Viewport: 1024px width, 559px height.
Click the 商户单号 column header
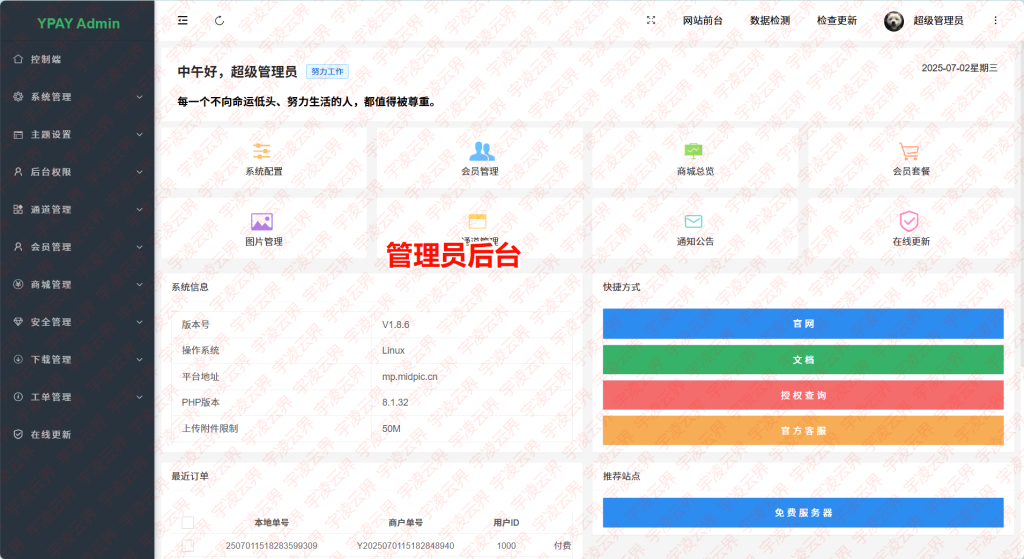click(x=406, y=522)
